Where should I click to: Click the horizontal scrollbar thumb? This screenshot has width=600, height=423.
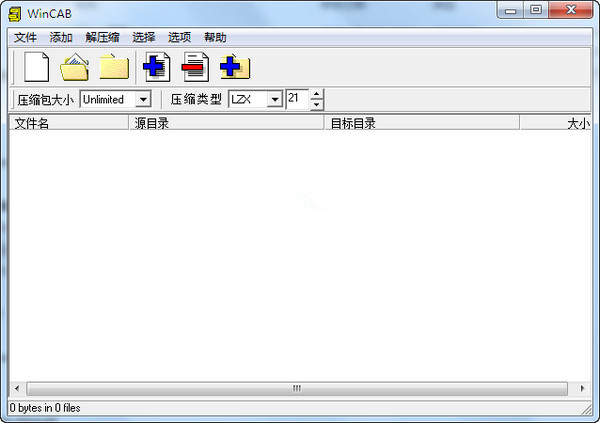coord(297,389)
